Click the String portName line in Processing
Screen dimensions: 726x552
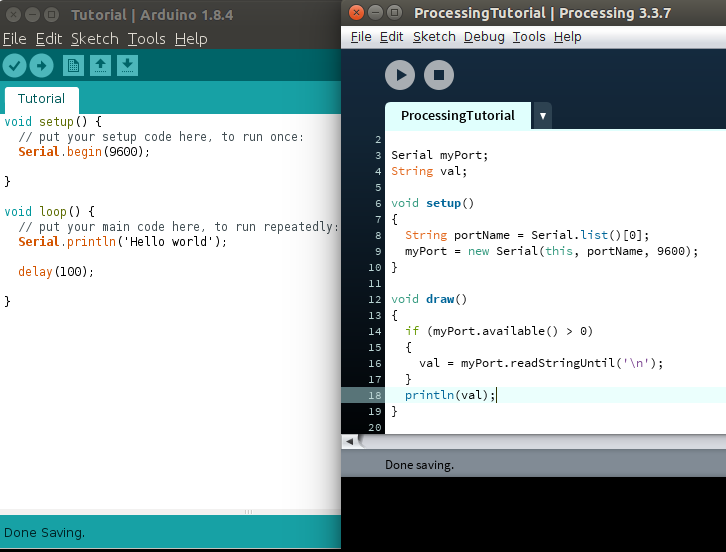pos(527,235)
